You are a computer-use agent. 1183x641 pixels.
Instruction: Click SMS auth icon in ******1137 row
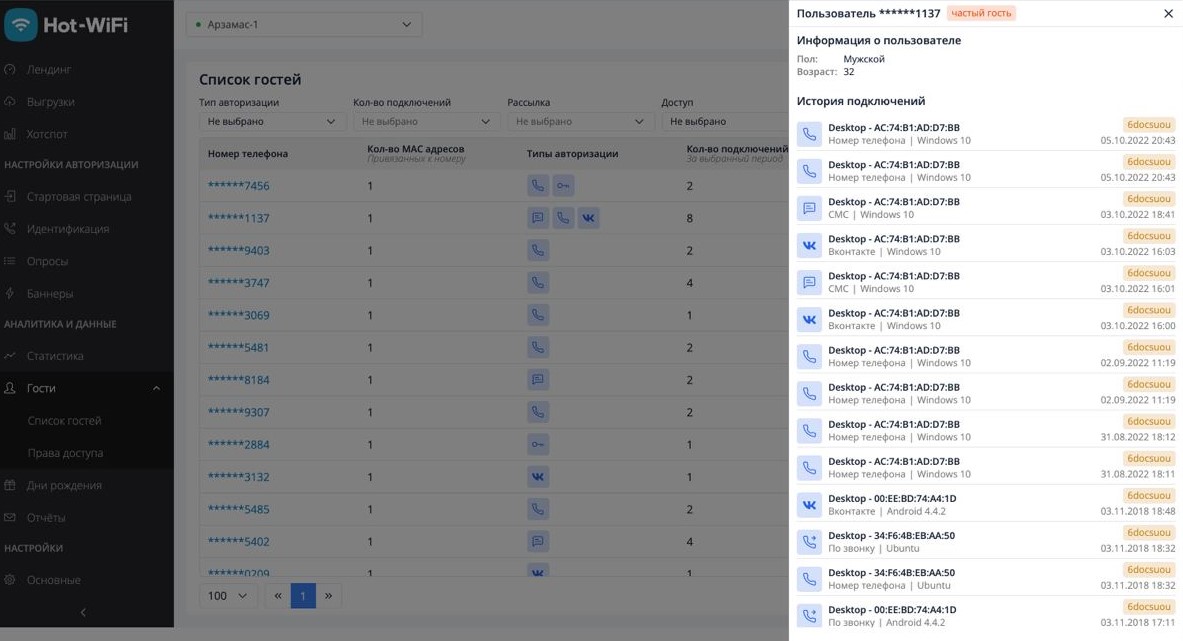point(538,218)
